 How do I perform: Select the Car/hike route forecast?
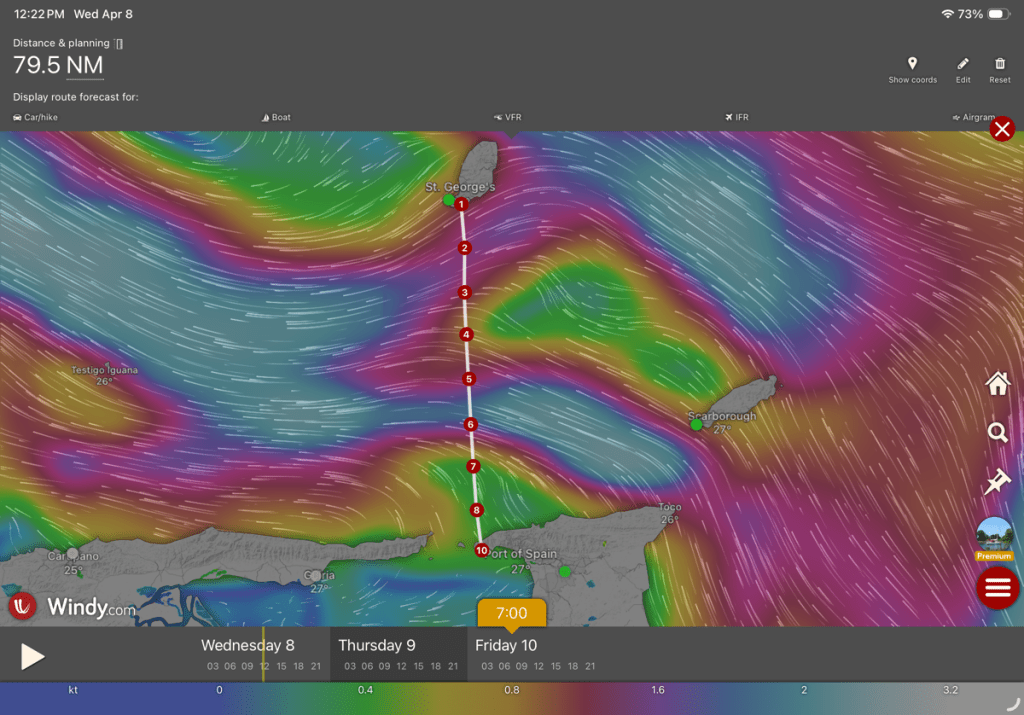36,118
